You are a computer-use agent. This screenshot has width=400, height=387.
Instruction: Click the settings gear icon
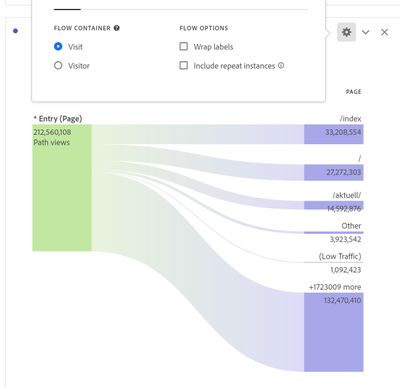346,32
